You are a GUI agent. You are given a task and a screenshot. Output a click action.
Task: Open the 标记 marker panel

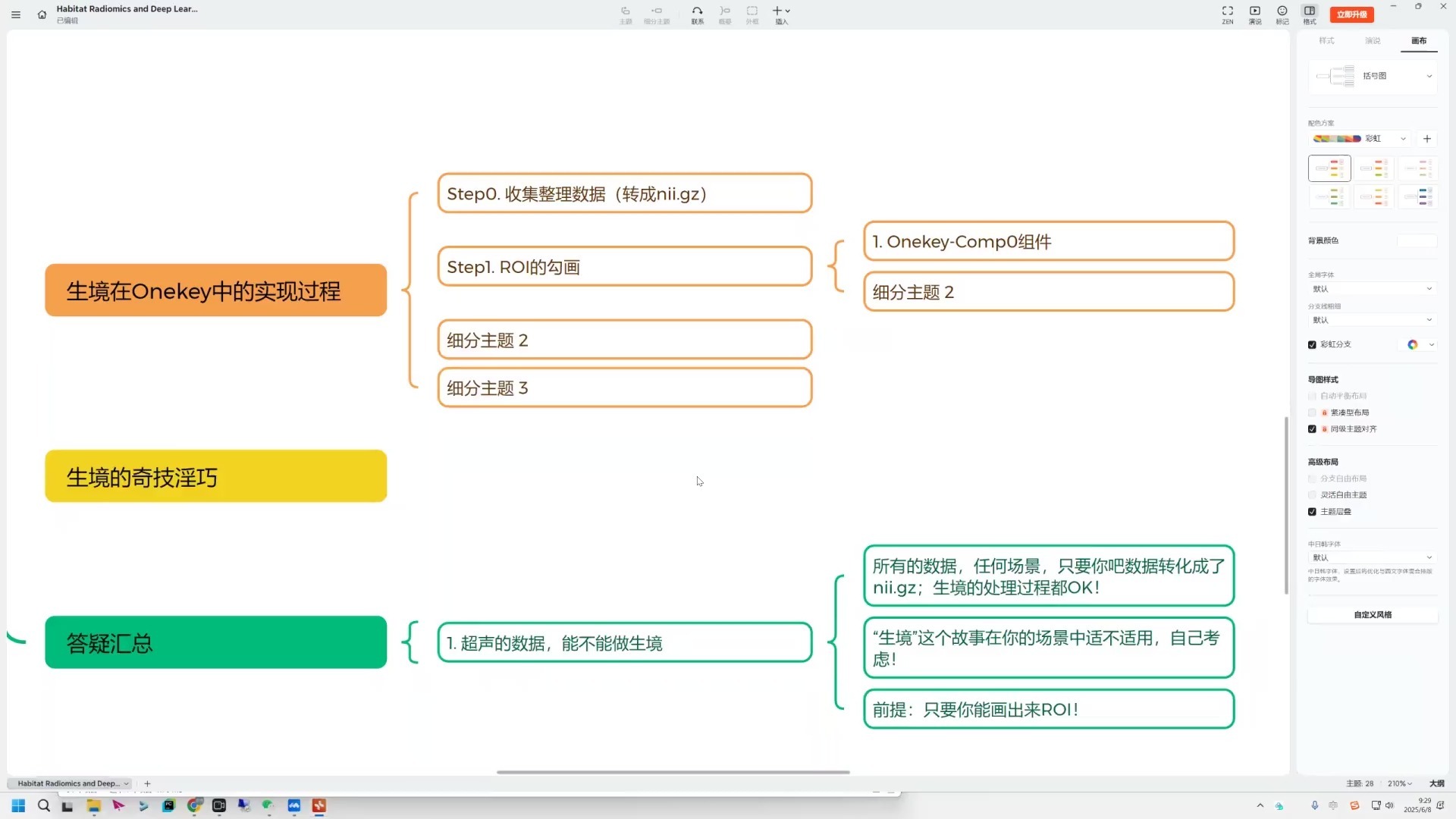[1282, 15]
